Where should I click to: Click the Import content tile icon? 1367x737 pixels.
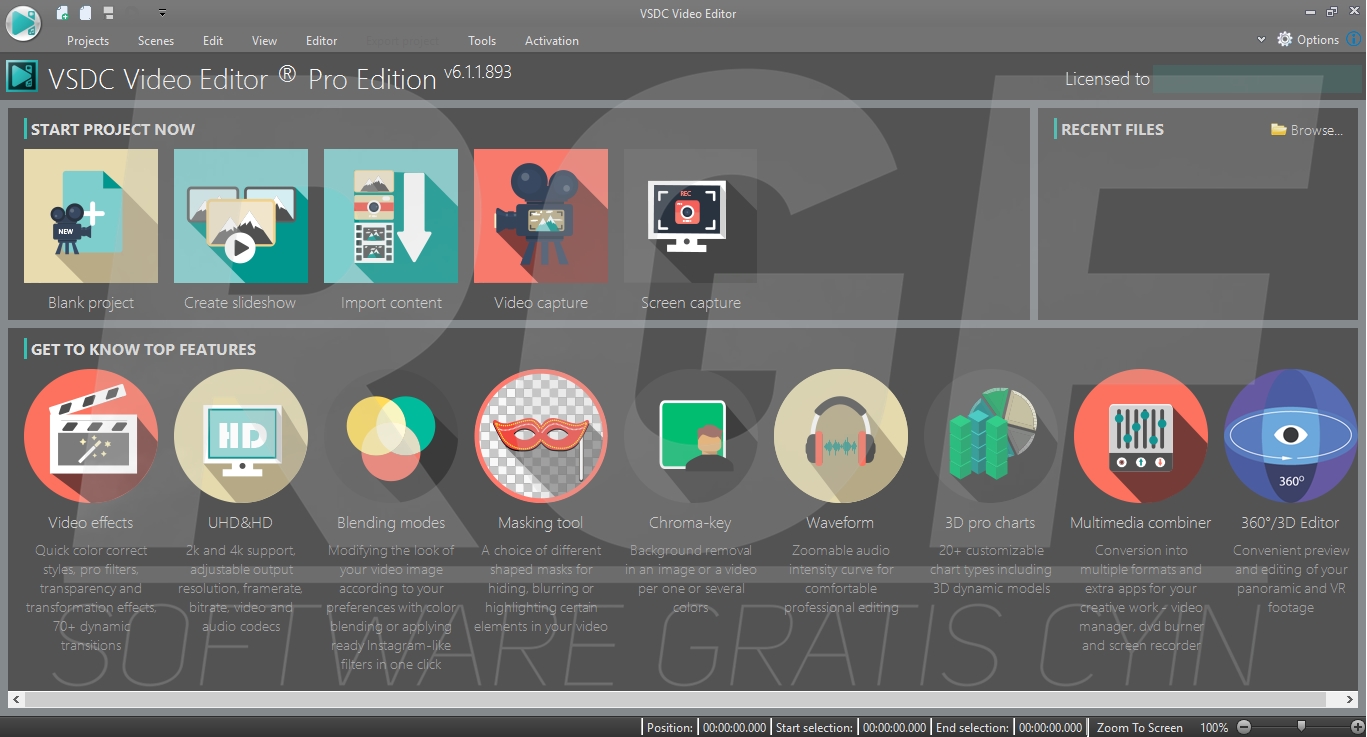391,216
